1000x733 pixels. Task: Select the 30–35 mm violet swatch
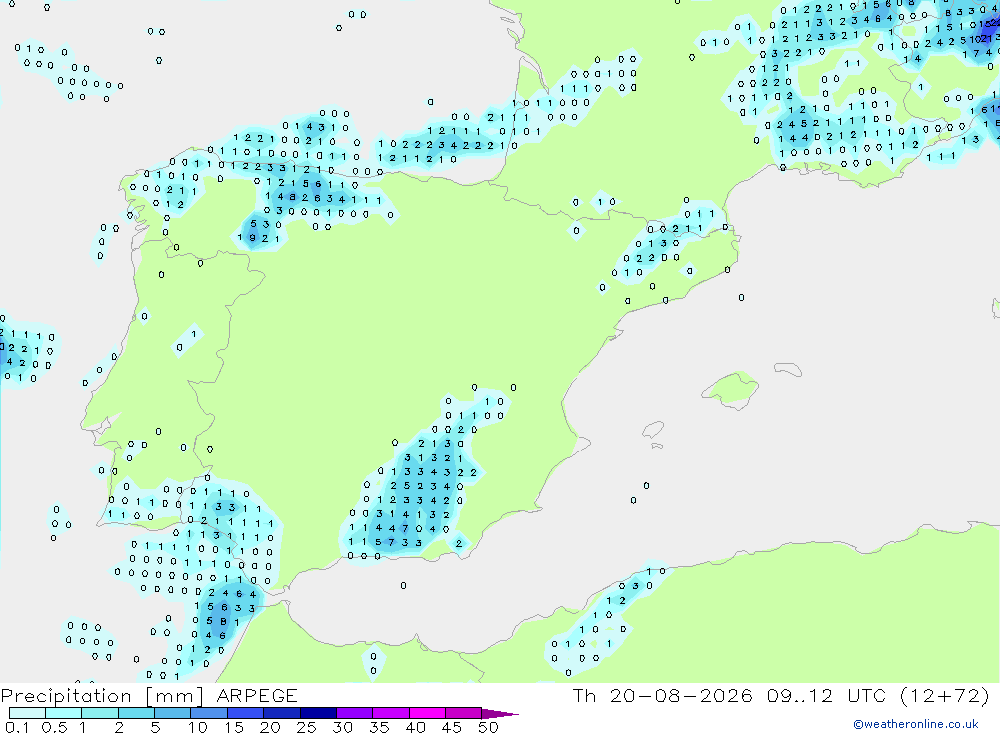[x=355, y=713]
